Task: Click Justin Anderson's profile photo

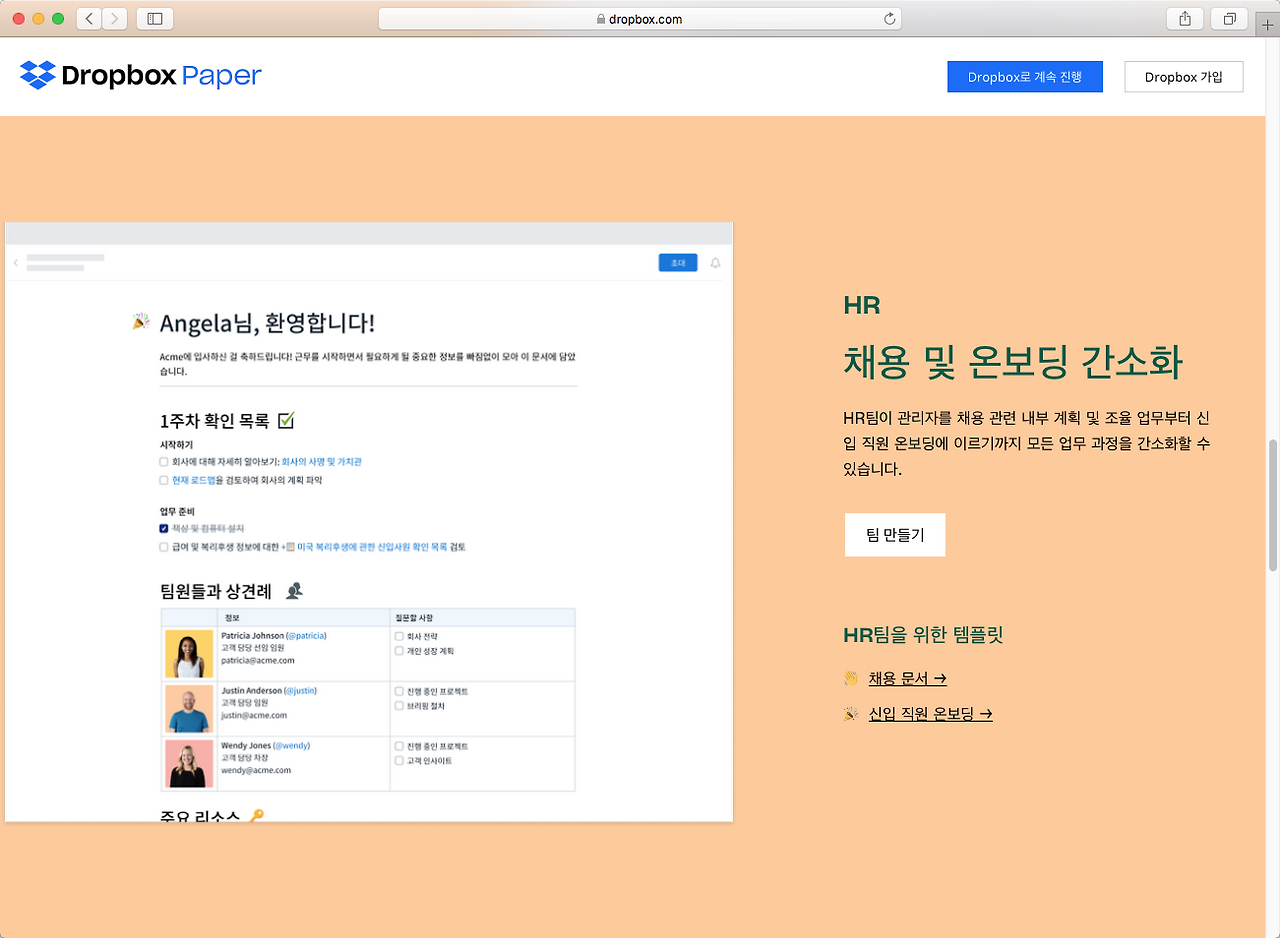Action: pos(189,709)
